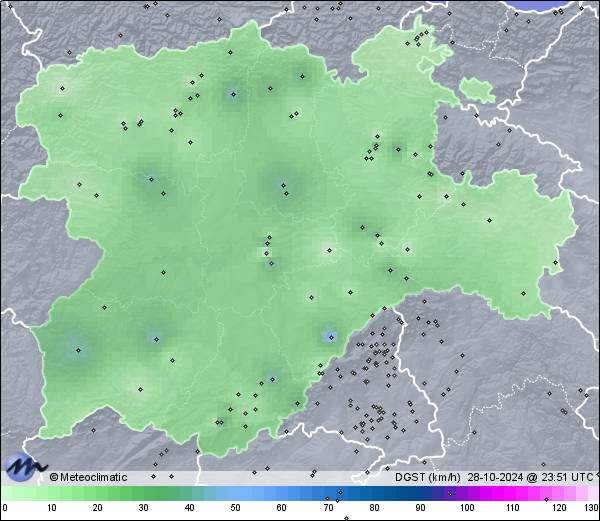Click the 90 value on the scale
This screenshot has height=521, width=600.
pyautogui.click(x=420, y=508)
